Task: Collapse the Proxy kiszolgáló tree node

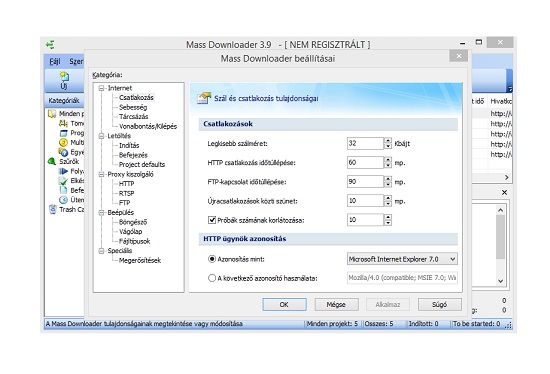Action: click(x=101, y=174)
